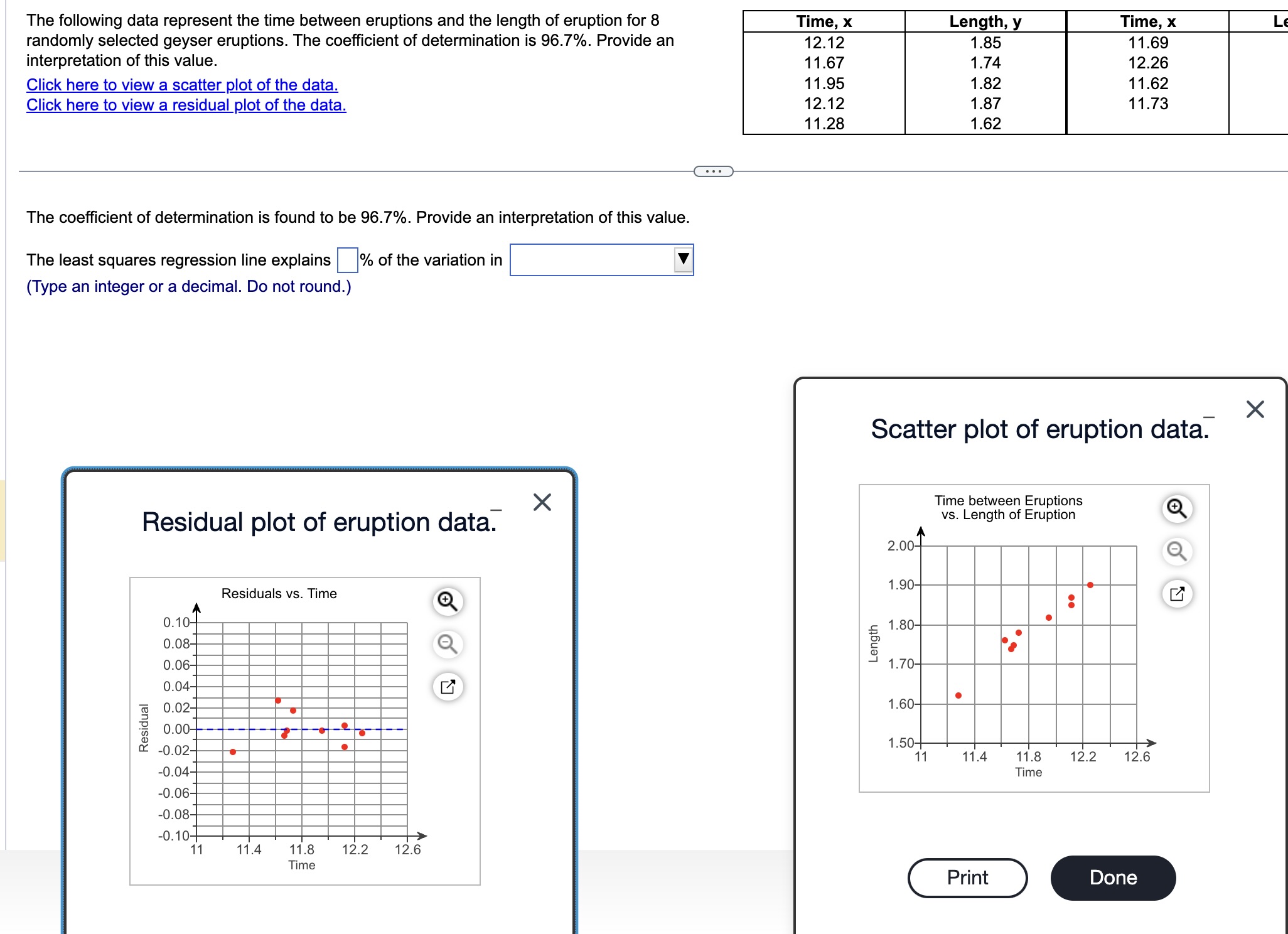This screenshot has height=934, width=1288.
Task: Open scatter plot in new window
Action: tap(1176, 594)
